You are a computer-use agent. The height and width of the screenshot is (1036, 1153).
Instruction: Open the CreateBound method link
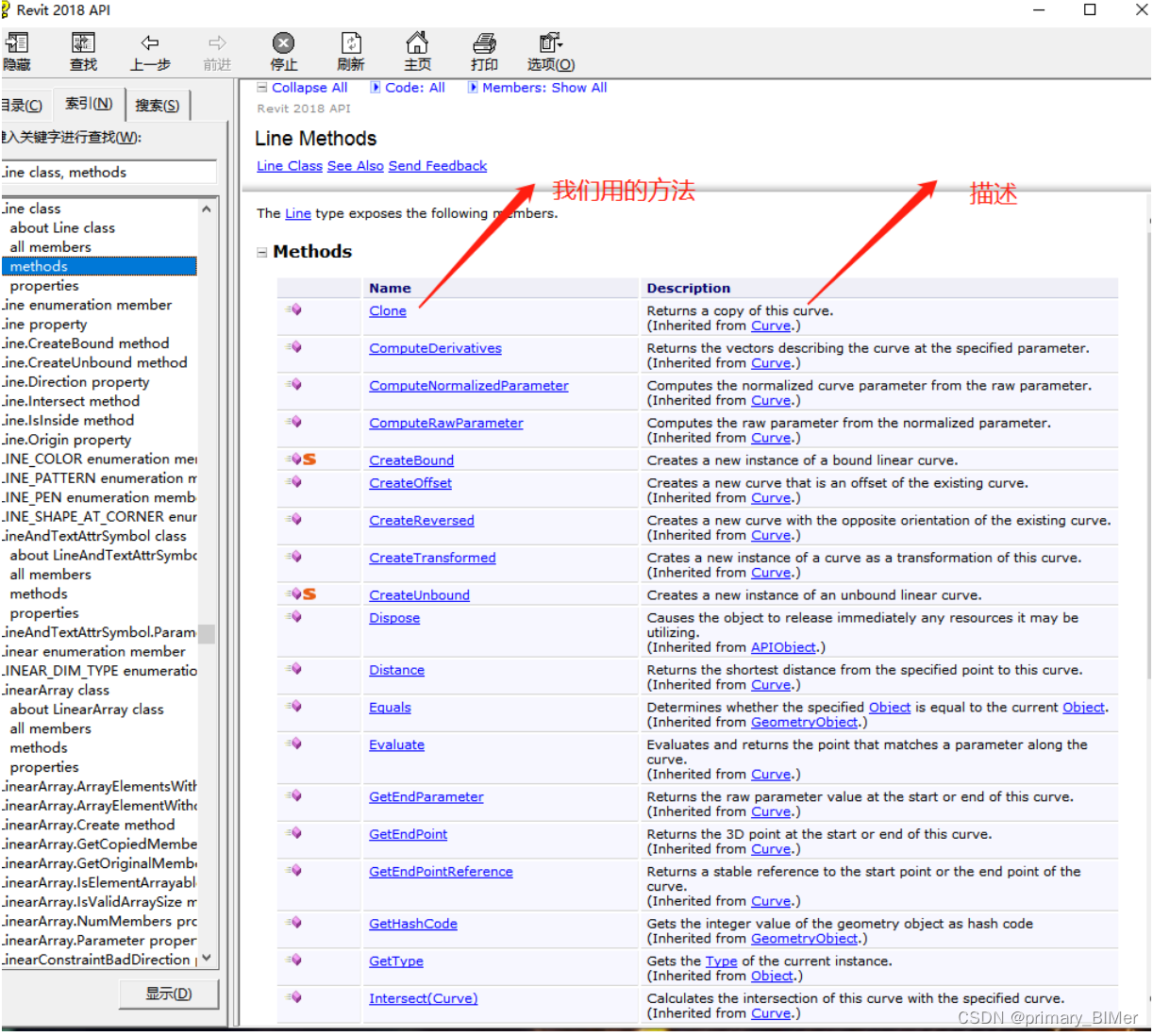coord(411,460)
